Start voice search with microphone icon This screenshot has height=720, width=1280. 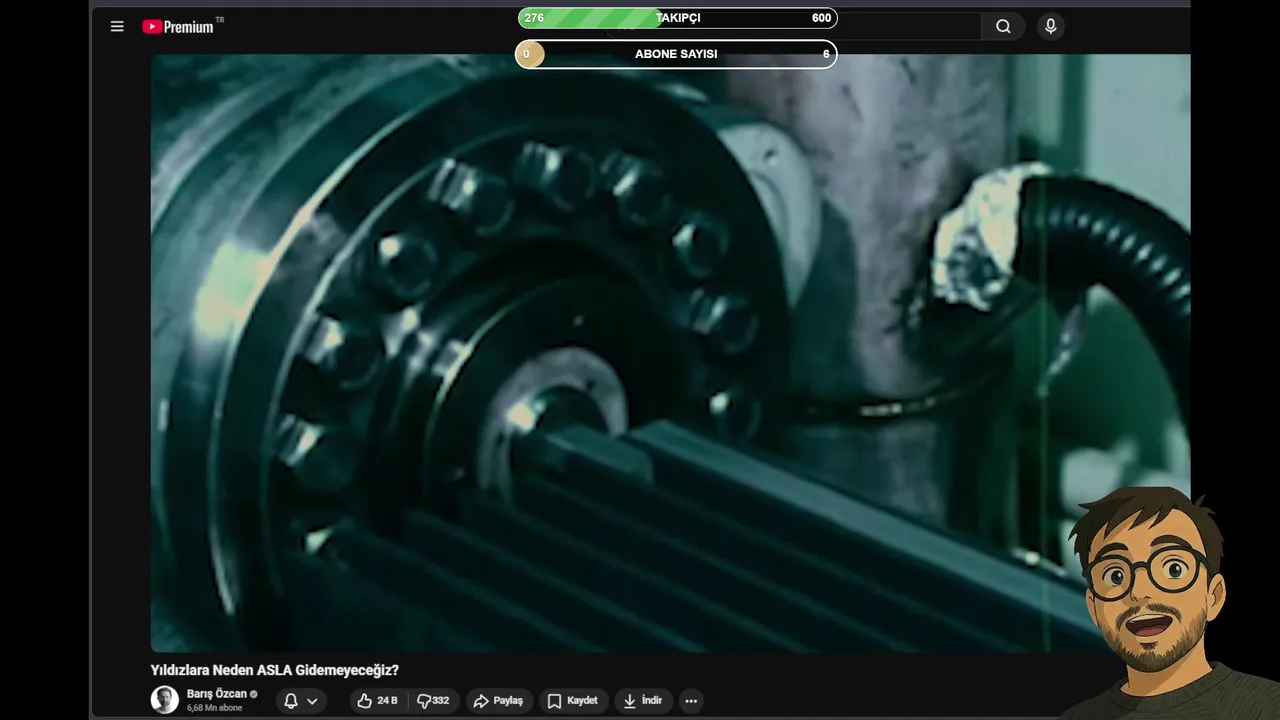pos(1050,27)
